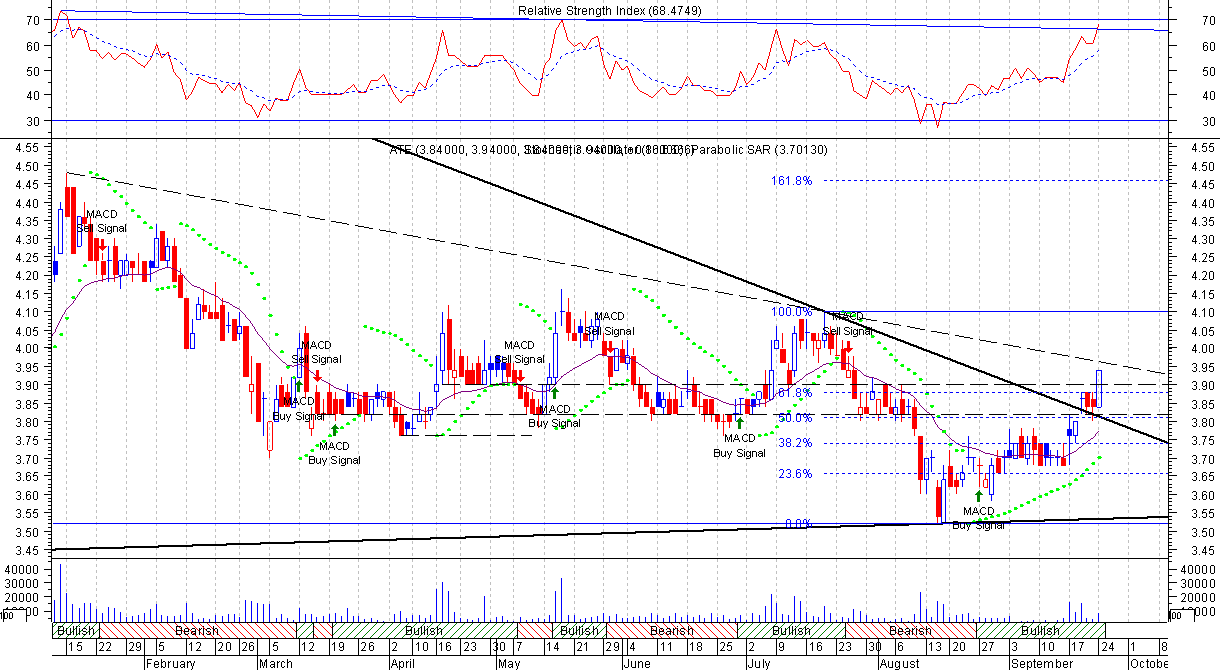The width and height of the screenshot is (1220, 670).
Task: Click the 30 value on left RSI axis
Action: click(32, 121)
